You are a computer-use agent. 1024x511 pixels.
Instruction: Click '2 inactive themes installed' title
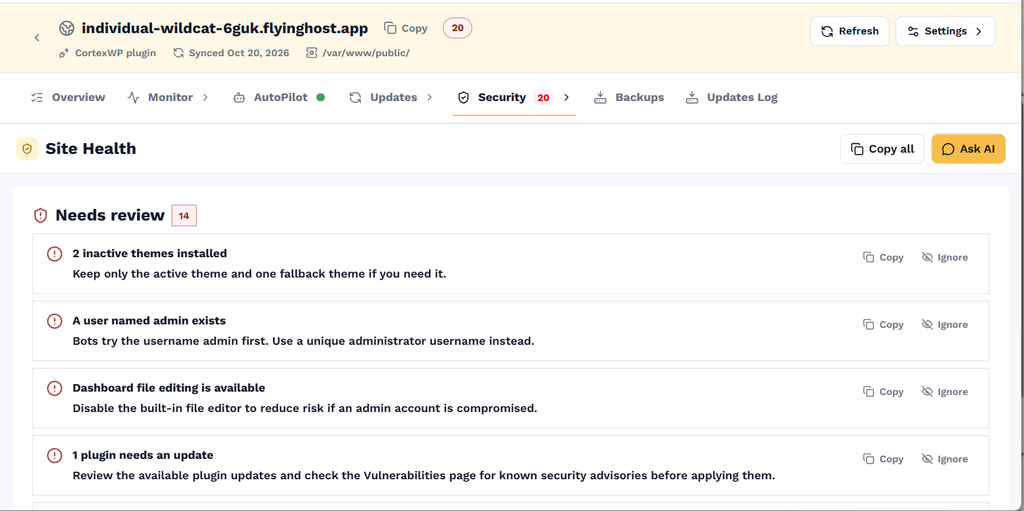click(150, 254)
